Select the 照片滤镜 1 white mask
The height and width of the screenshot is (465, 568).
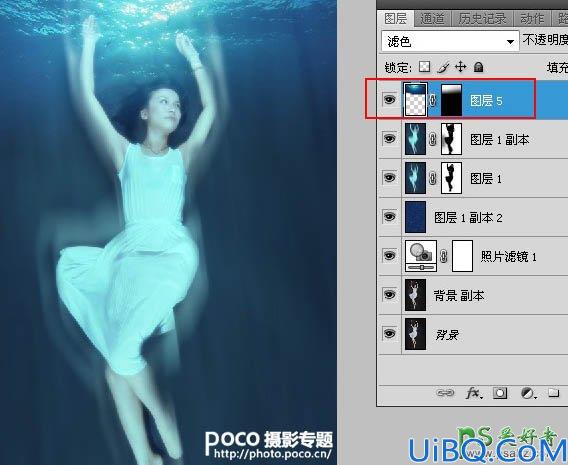click(463, 256)
